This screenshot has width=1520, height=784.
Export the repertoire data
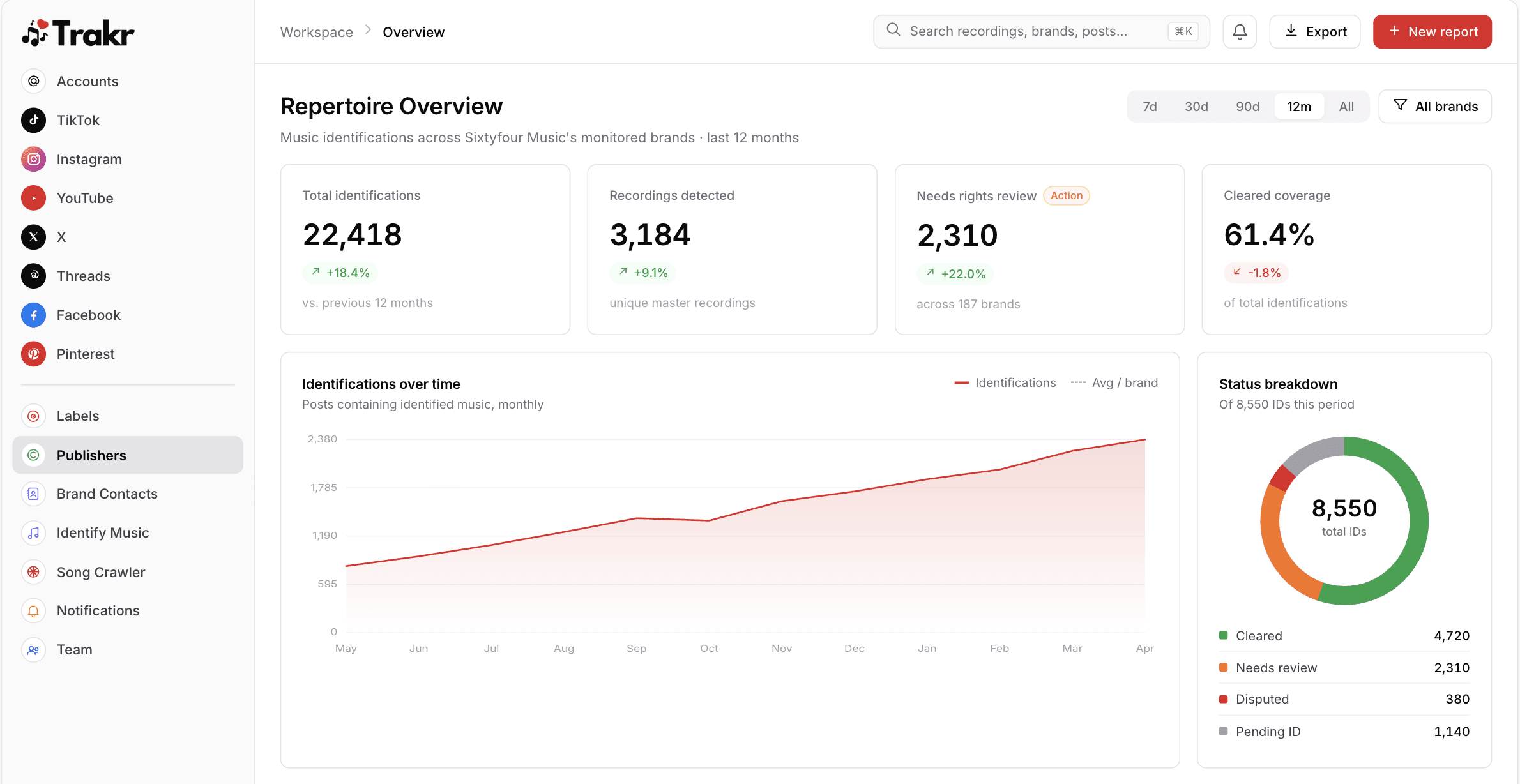(1314, 31)
